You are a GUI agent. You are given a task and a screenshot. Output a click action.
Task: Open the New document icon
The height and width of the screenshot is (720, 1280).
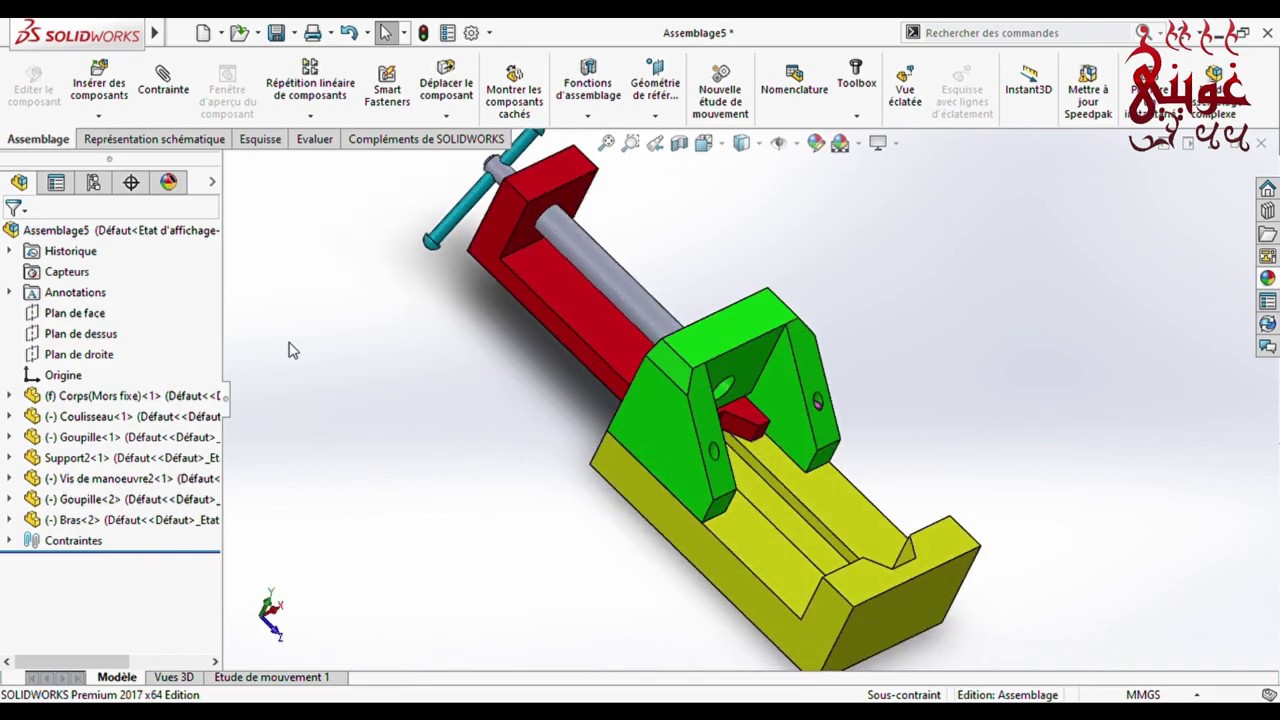203,33
